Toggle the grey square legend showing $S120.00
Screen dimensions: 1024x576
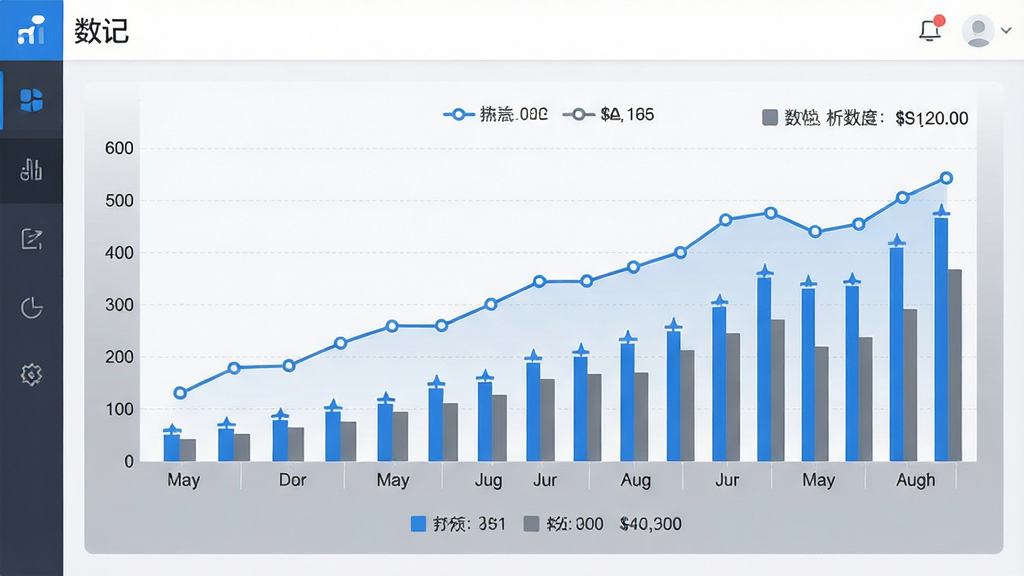point(865,118)
